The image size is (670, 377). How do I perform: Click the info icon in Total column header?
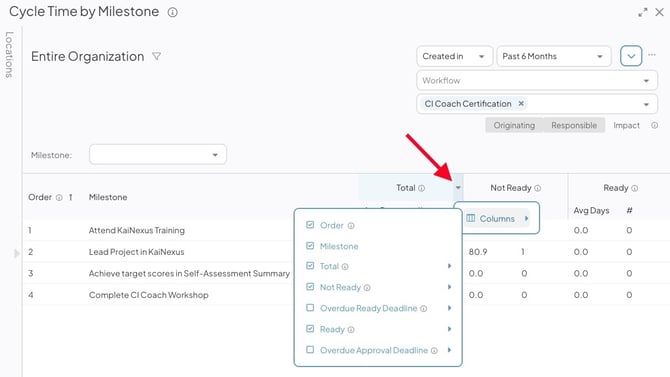[421, 188]
